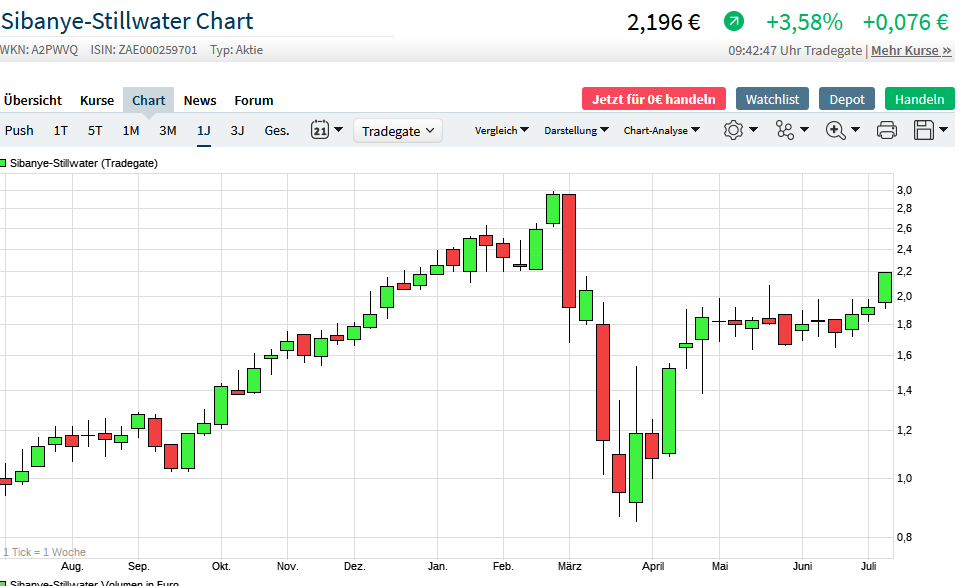Select the 1T time range
Screen dimensions: 963x586
tap(61, 130)
